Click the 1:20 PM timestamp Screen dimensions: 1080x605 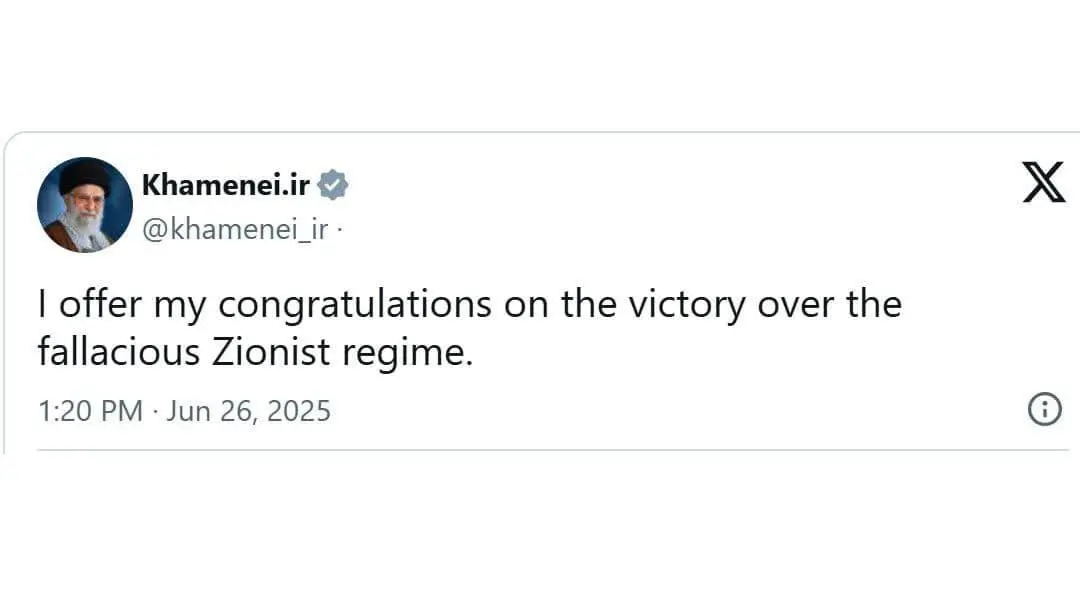90,411
